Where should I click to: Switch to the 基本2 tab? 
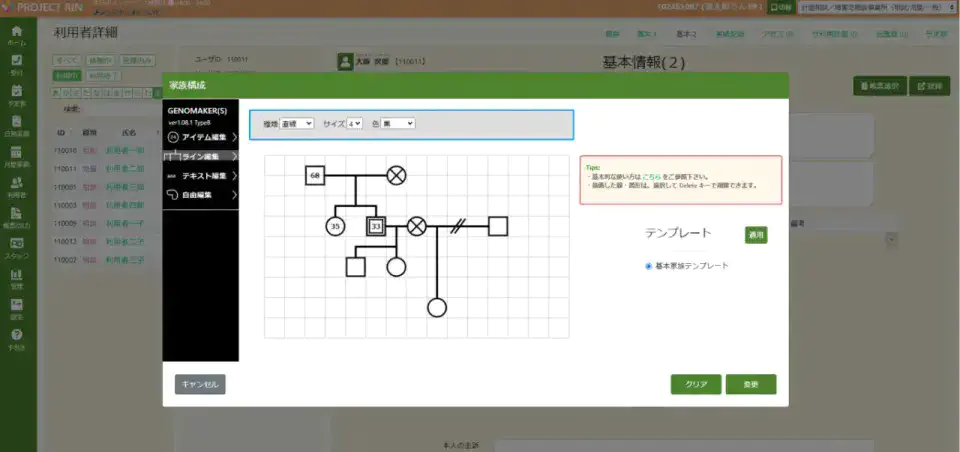[x=686, y=34]
